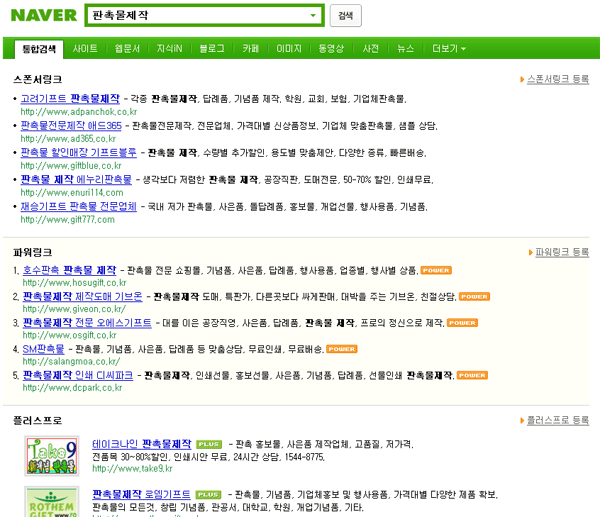Screen dimensions: 600x517
Task: Select the 통합검색 tab
Action: tap(39, 49)
